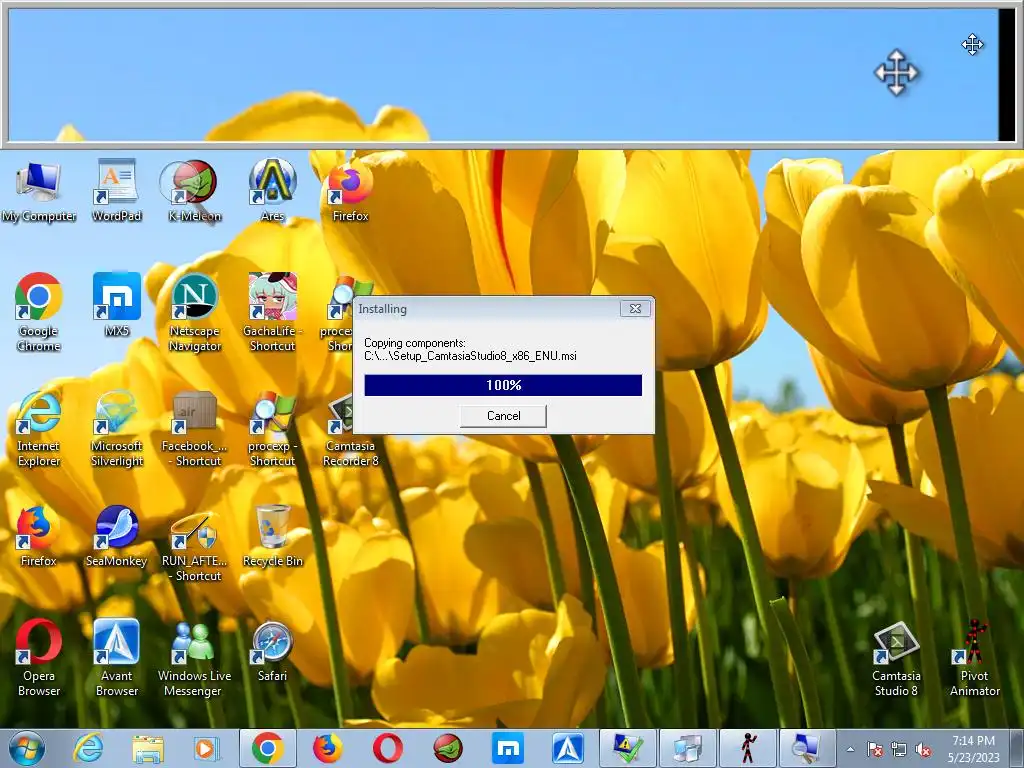Screen dimensions: 1024x768
Task: Open the My Computer desktop icon
Action: [39, 190]
